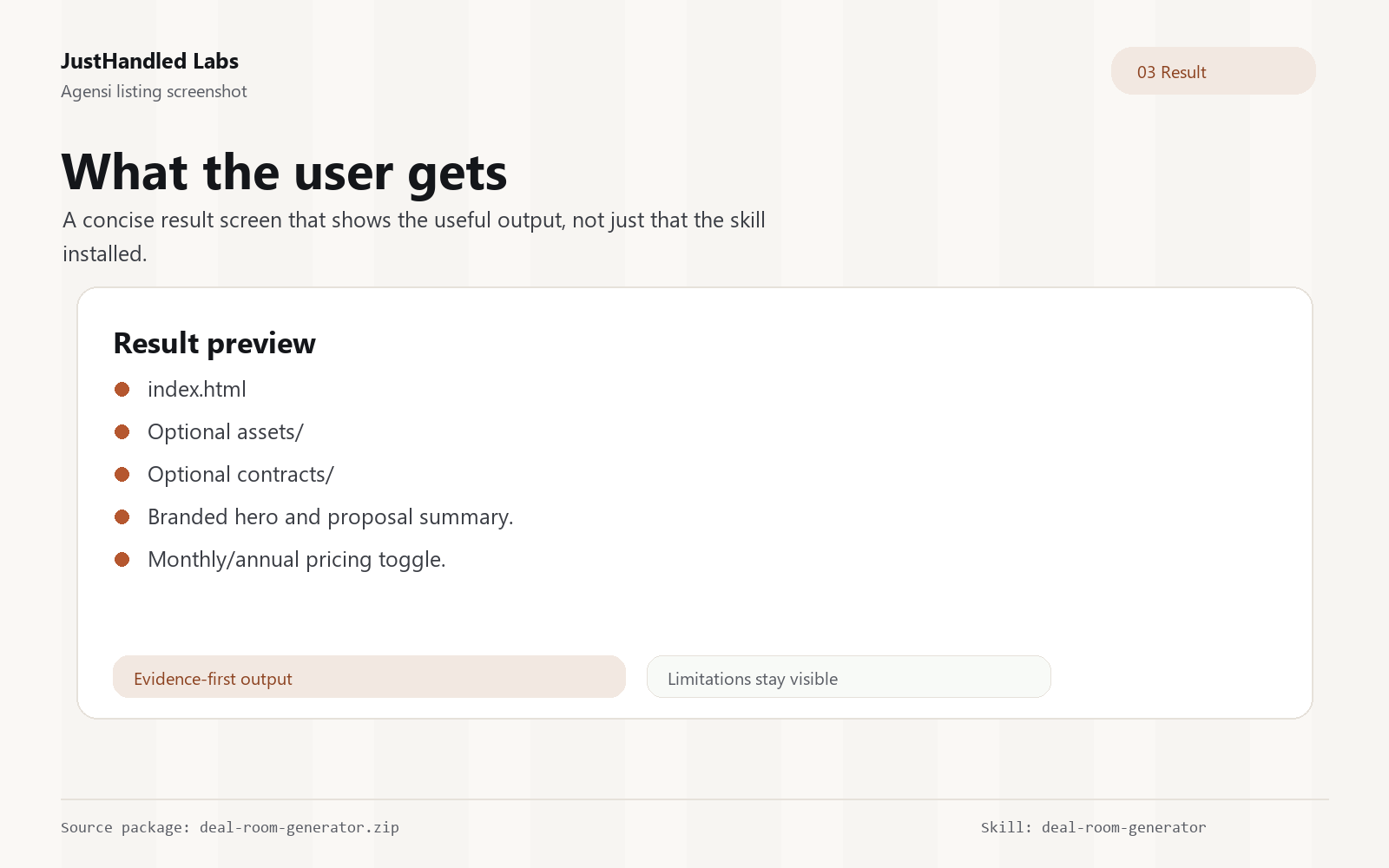Click the Result preview card heading
Image resolution: width=1389 pixels, height=868 pixels.
pyautogui.click(x=214, y=344)
